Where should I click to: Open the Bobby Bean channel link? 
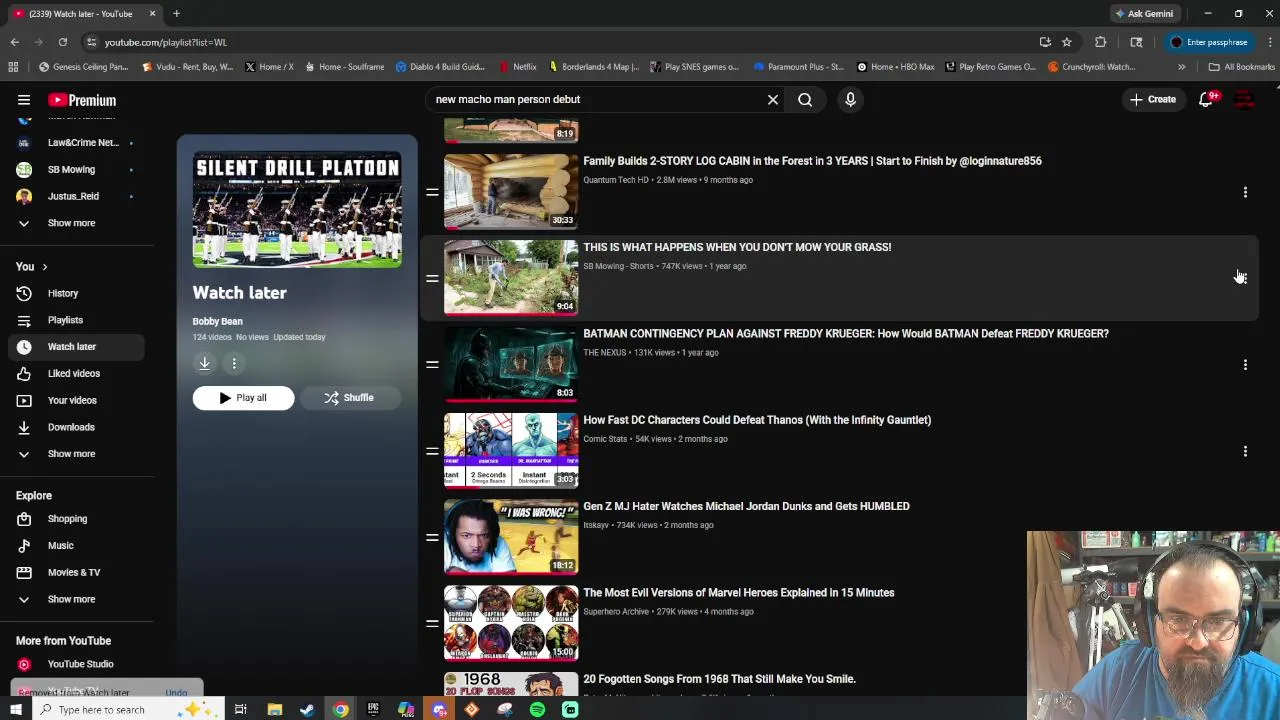(217, 321)
